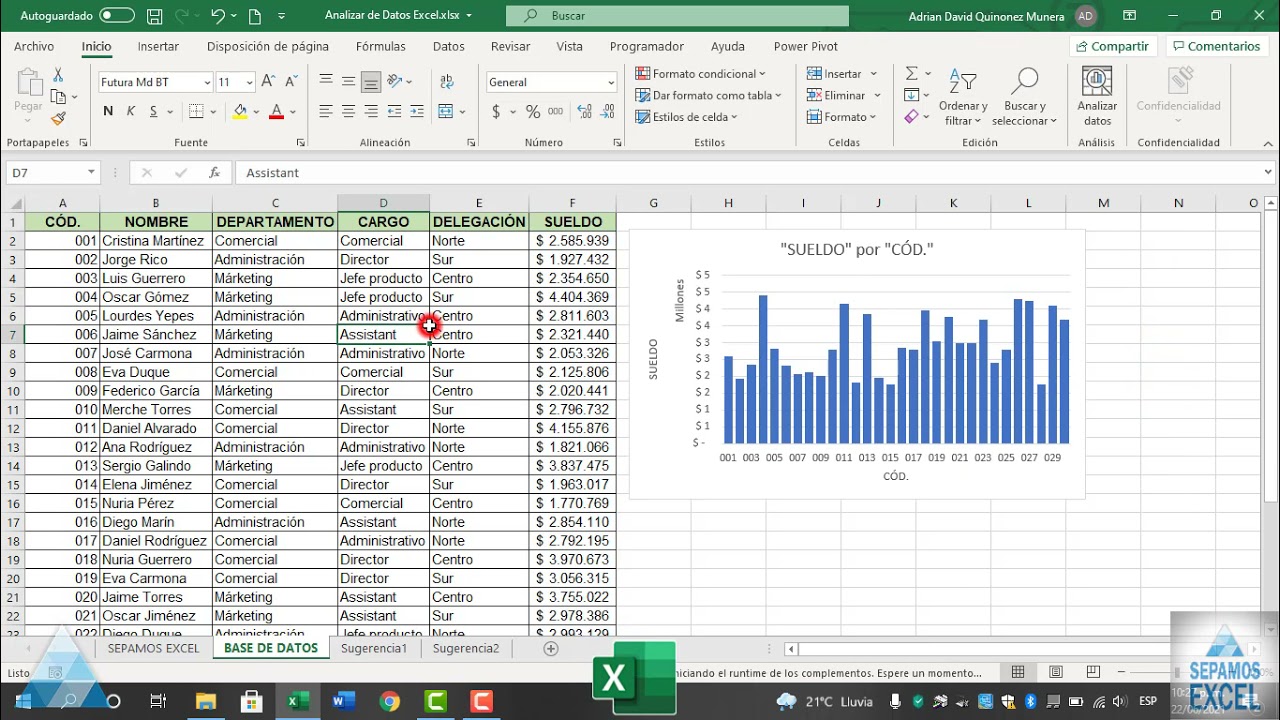Click the wrap text icon
Viewport: 1280px width, 720px height.
coord(445,81)
